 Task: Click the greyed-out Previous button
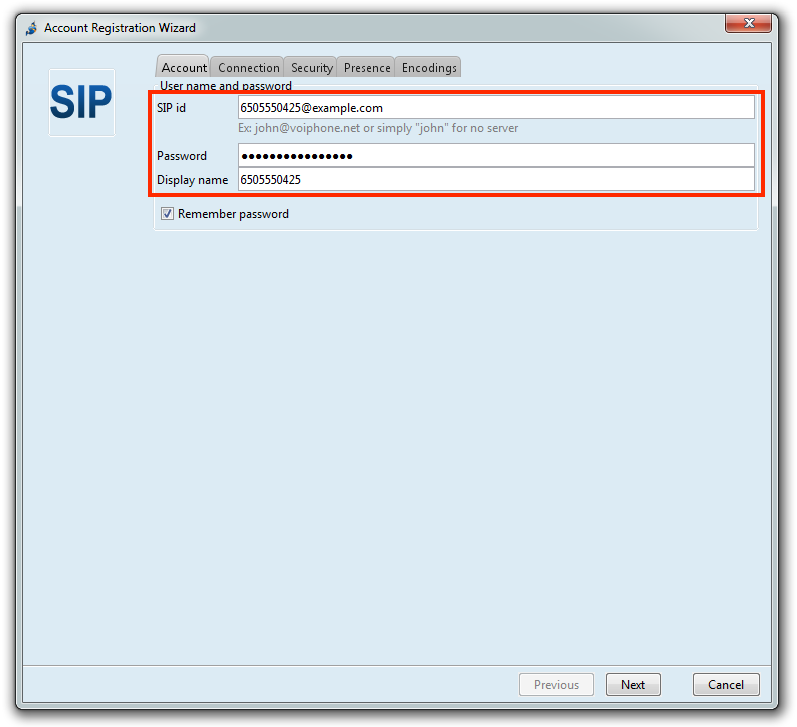tap(556, 685)
